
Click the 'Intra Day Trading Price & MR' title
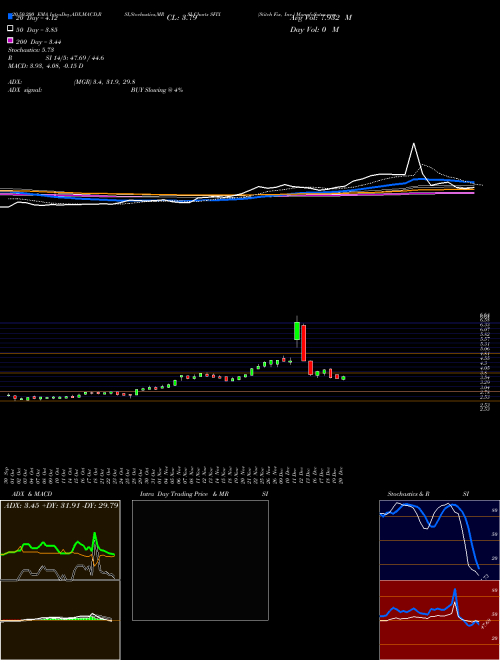pyautogui.click(x=184, y=494)
